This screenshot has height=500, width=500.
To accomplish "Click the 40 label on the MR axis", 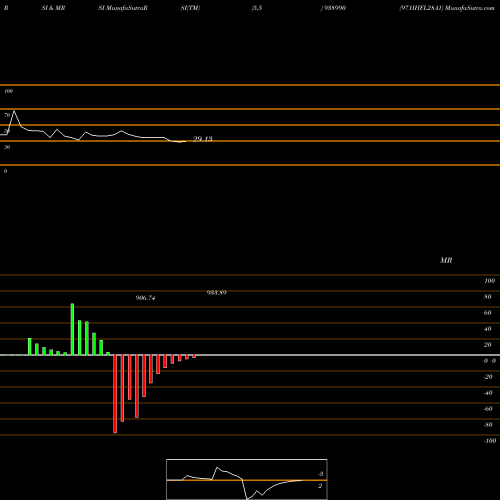I will 487,329.
